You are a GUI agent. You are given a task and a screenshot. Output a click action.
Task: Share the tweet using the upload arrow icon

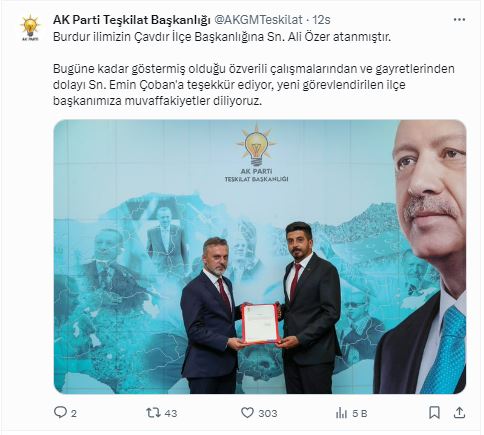pyautogui.click(x=459, y=412)
